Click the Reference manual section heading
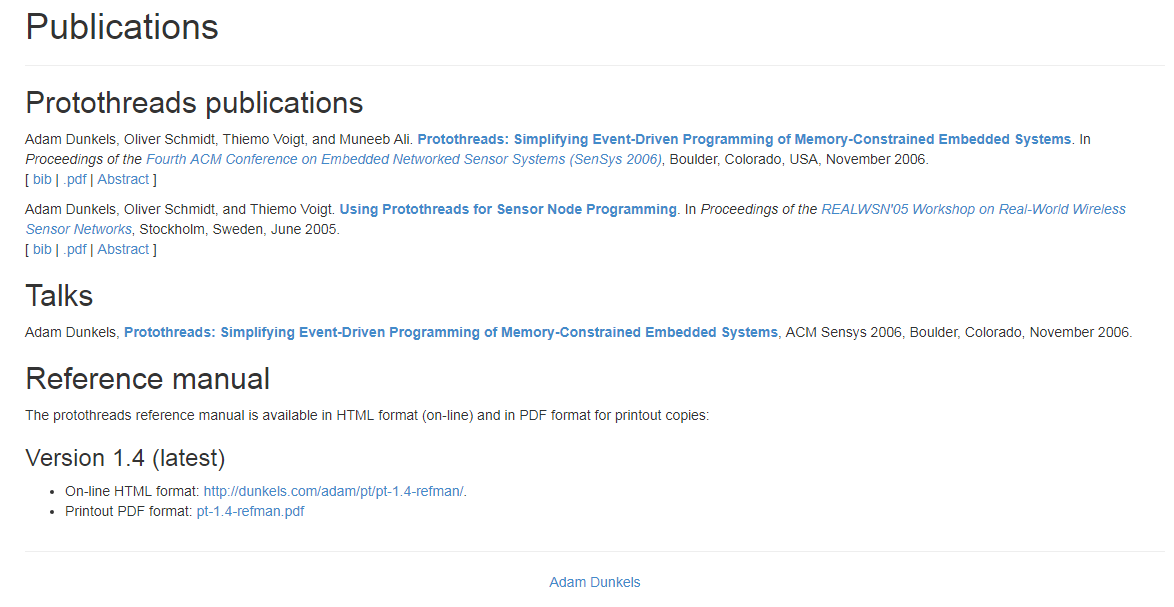 pos(147,379)
